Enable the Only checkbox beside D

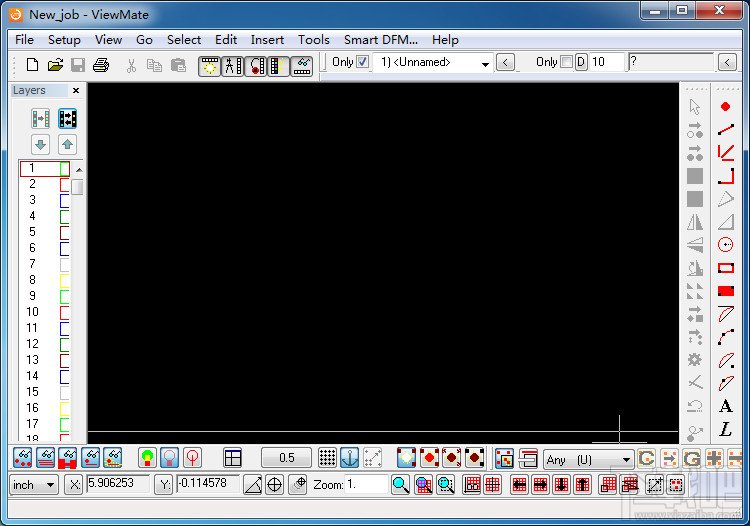click(566, 62)
